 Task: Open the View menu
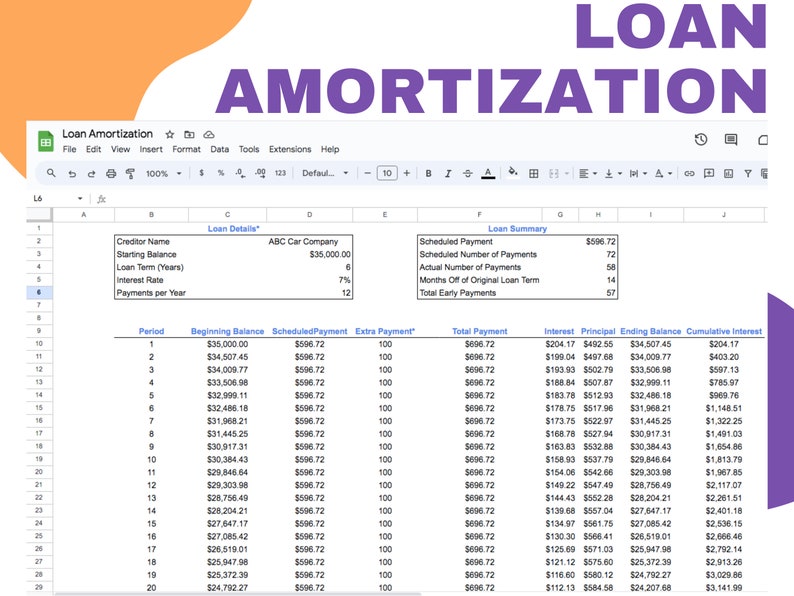point(121,149)
